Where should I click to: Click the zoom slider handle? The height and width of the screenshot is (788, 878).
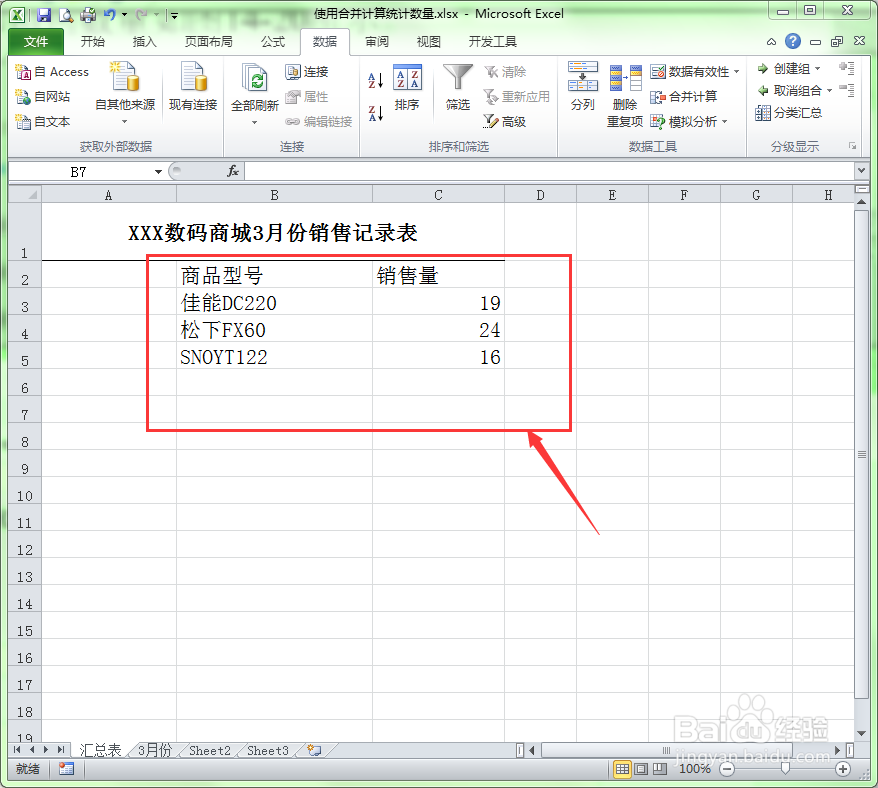click(x=785, y=768)
